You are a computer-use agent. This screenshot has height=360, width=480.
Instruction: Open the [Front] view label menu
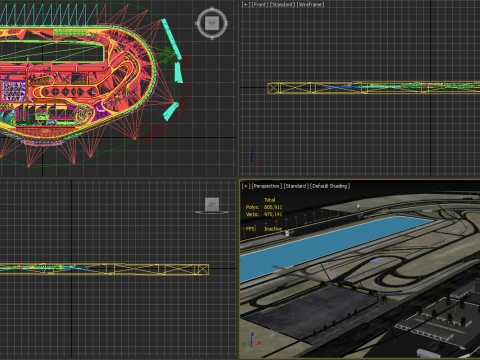(x=259, y=4)
